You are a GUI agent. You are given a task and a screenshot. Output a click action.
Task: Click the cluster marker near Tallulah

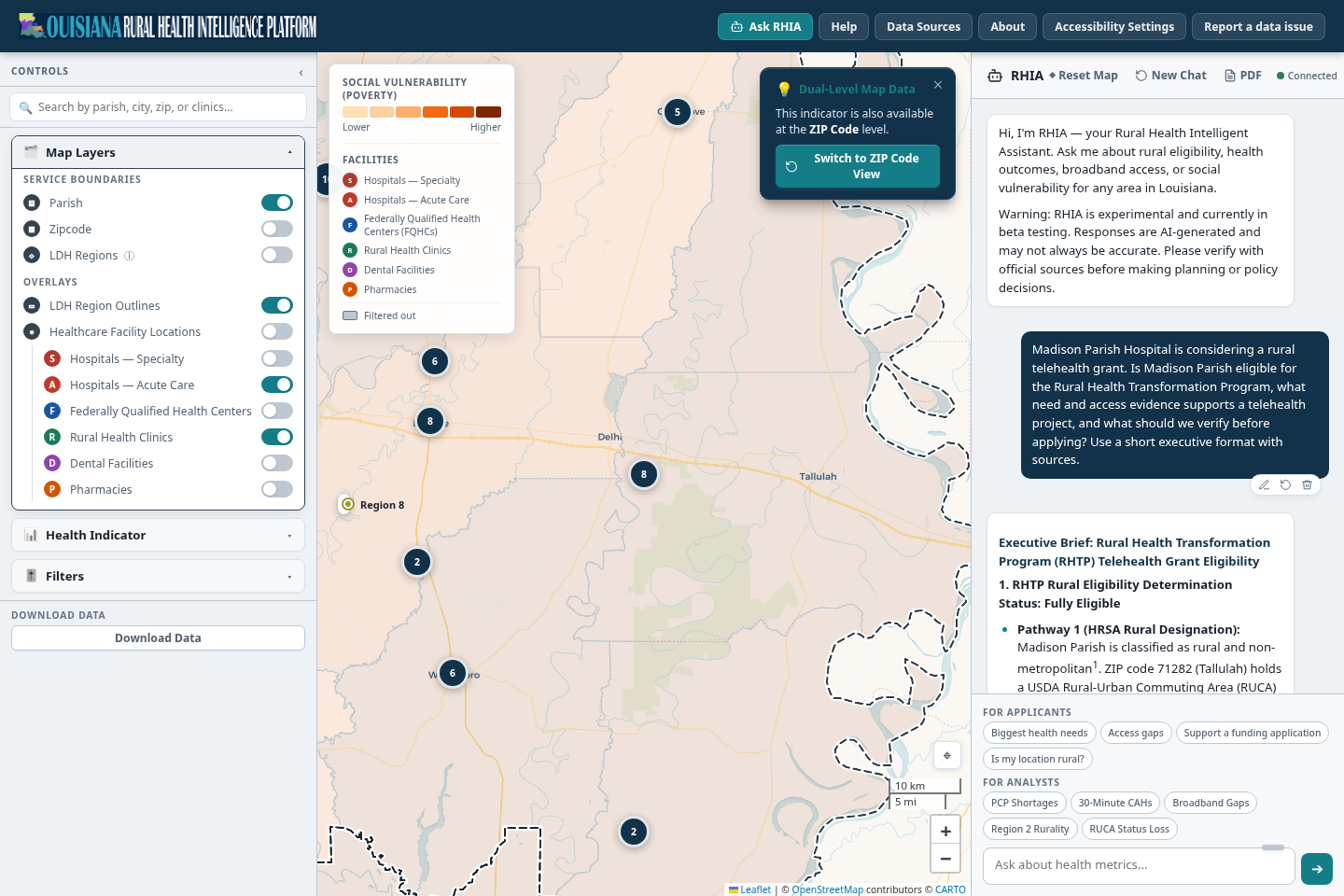[x=644, y=474]
